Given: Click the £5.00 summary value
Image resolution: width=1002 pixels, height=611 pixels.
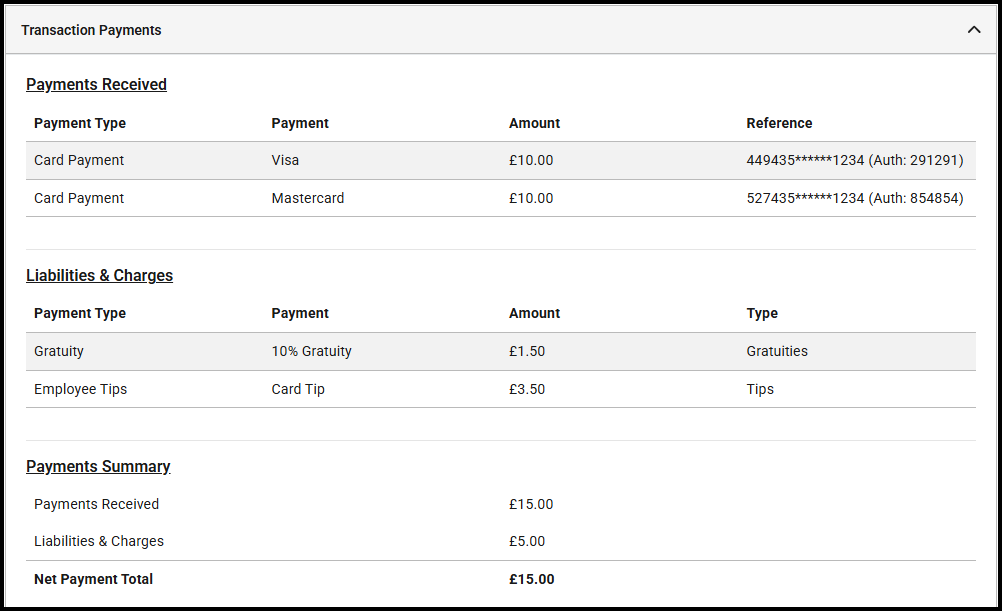Looking at the screenshot, I should tap(527, 541).
